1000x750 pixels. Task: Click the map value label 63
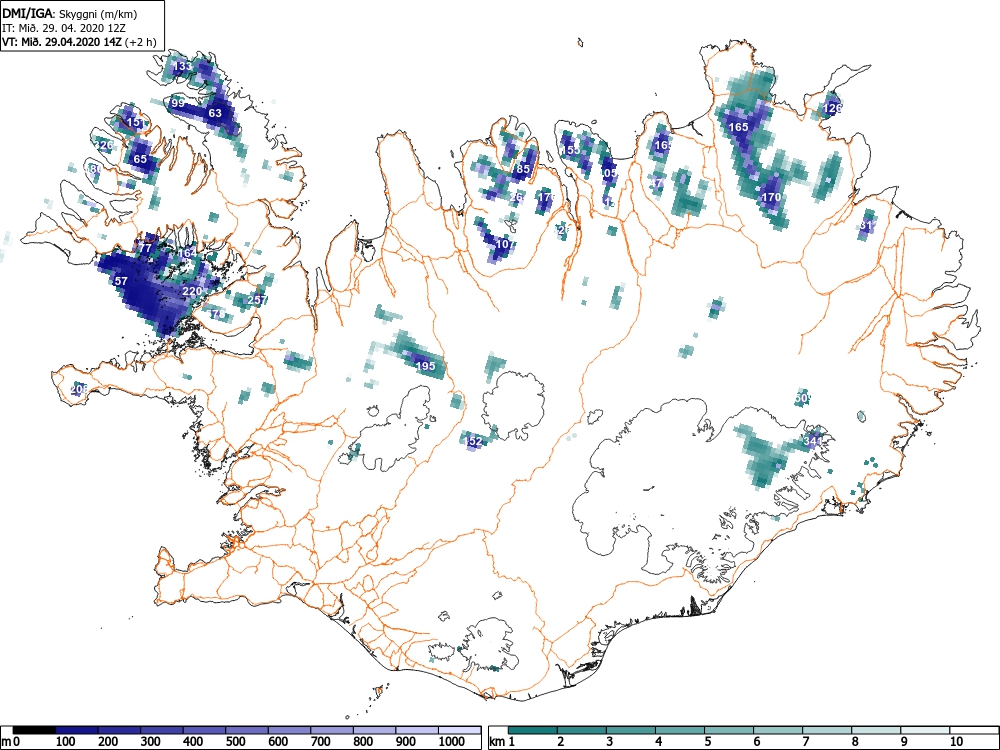pos(215,114)
